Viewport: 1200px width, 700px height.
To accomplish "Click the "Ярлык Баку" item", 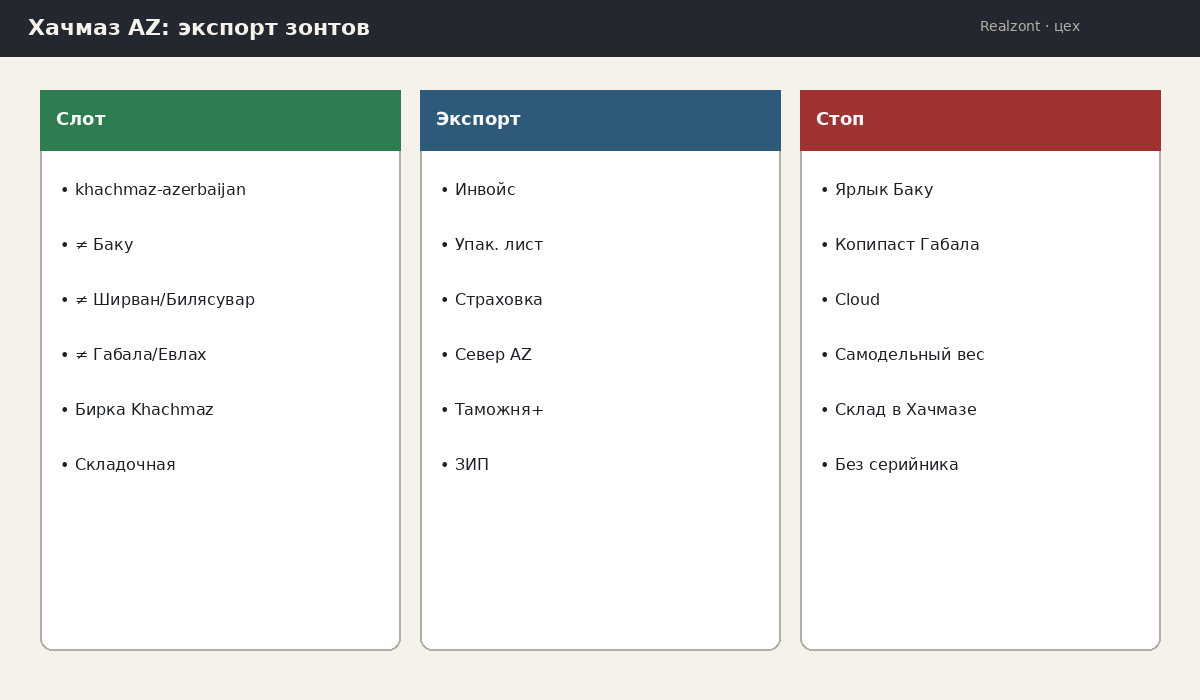I will pyautogui.click(x=877, y=190).
